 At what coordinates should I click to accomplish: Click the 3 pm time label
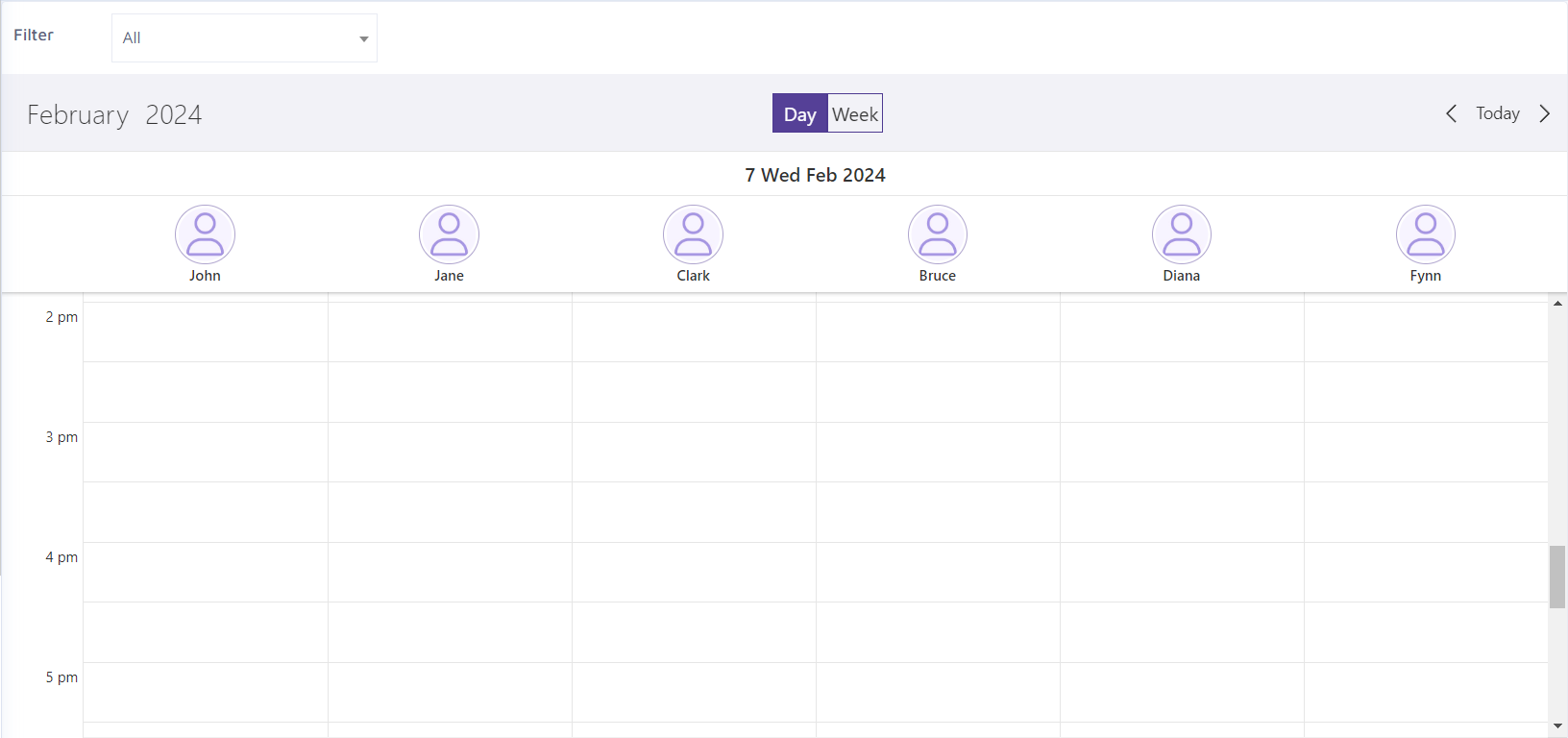61,437
